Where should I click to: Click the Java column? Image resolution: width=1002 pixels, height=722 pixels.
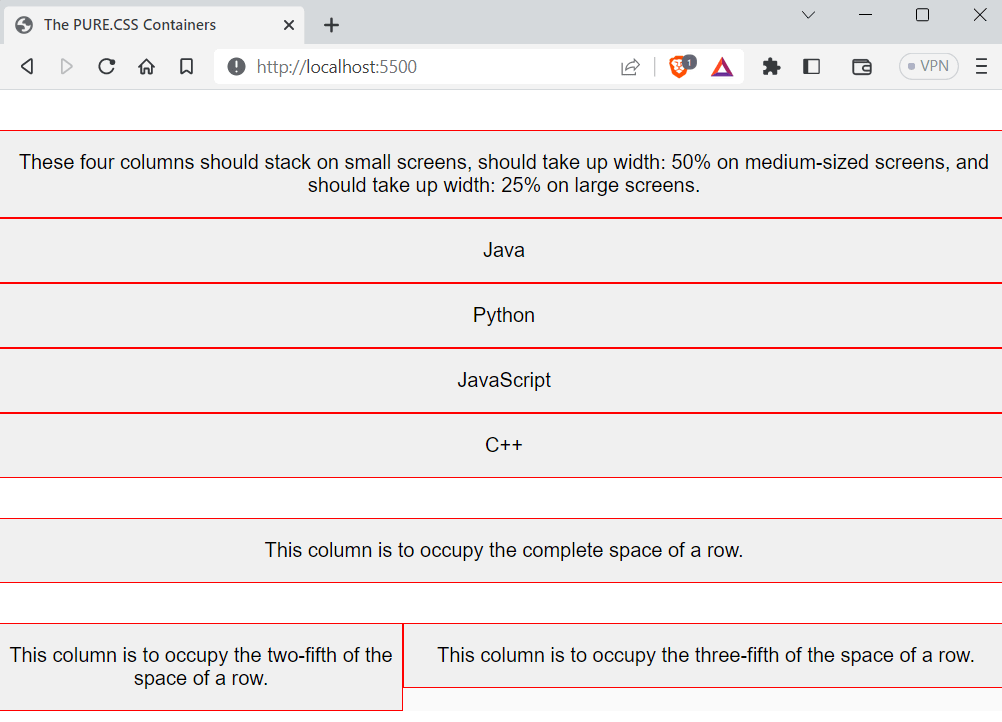(x=501, y=250)
